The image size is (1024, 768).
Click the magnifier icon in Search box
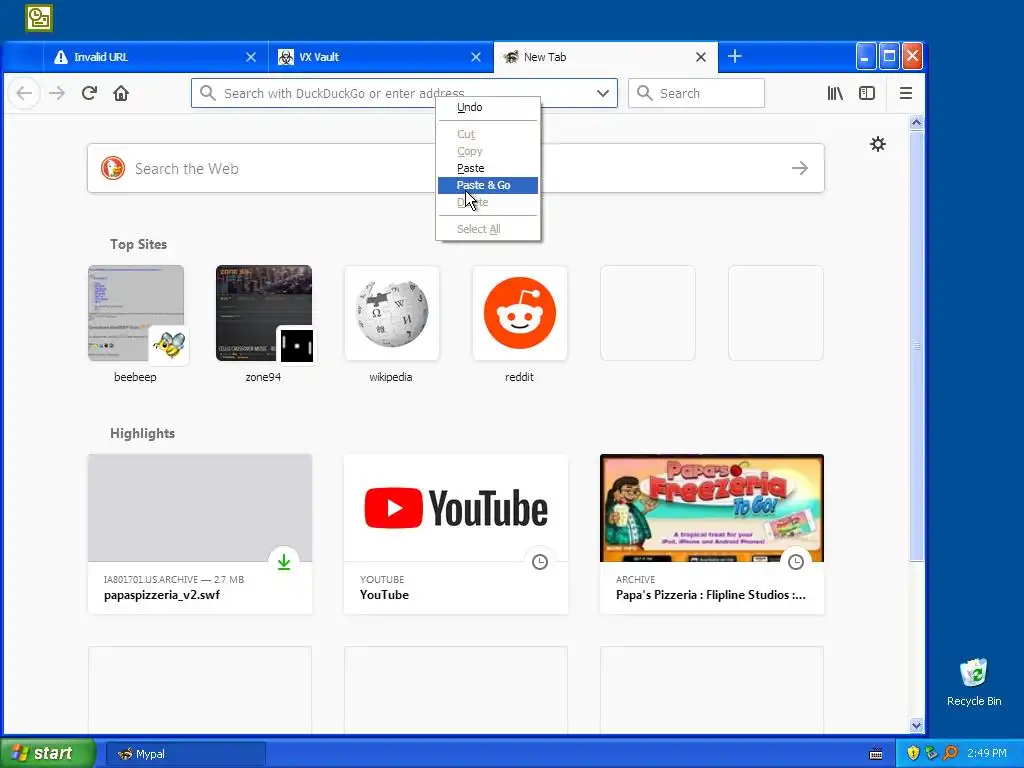click(x=645, y=93)
